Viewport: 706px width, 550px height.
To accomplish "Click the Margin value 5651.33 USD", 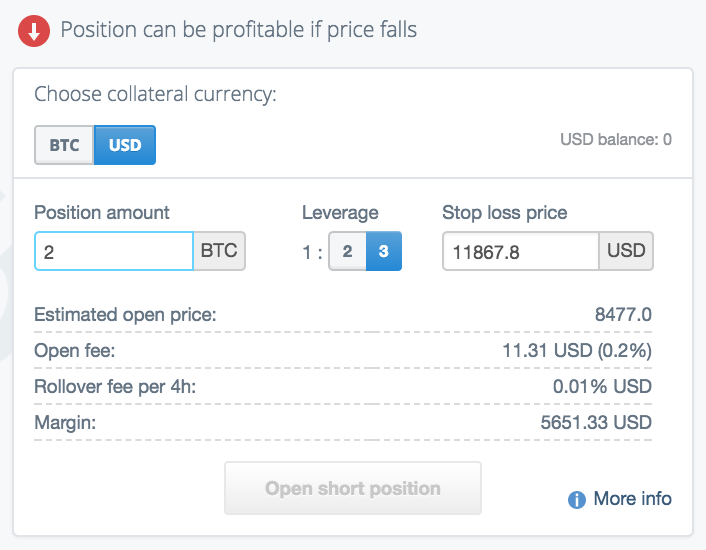I will [x=596, y=423].
